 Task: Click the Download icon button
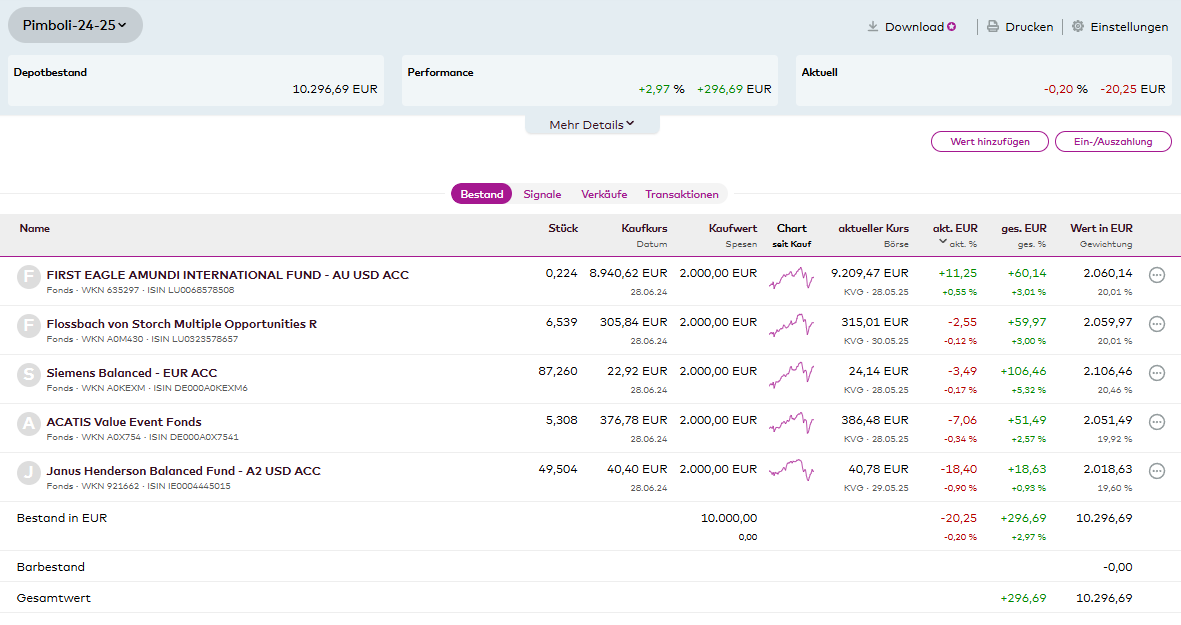coord(873,27)
